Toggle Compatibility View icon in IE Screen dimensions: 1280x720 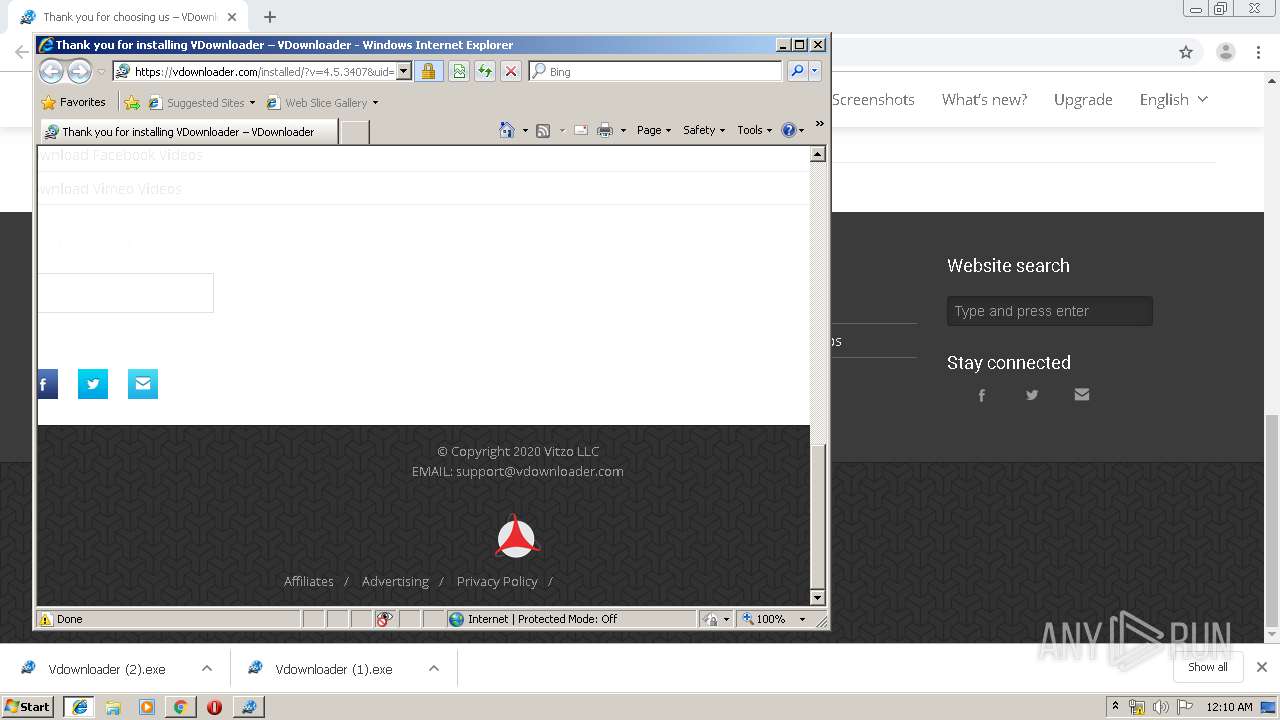(x=459, y=71)
